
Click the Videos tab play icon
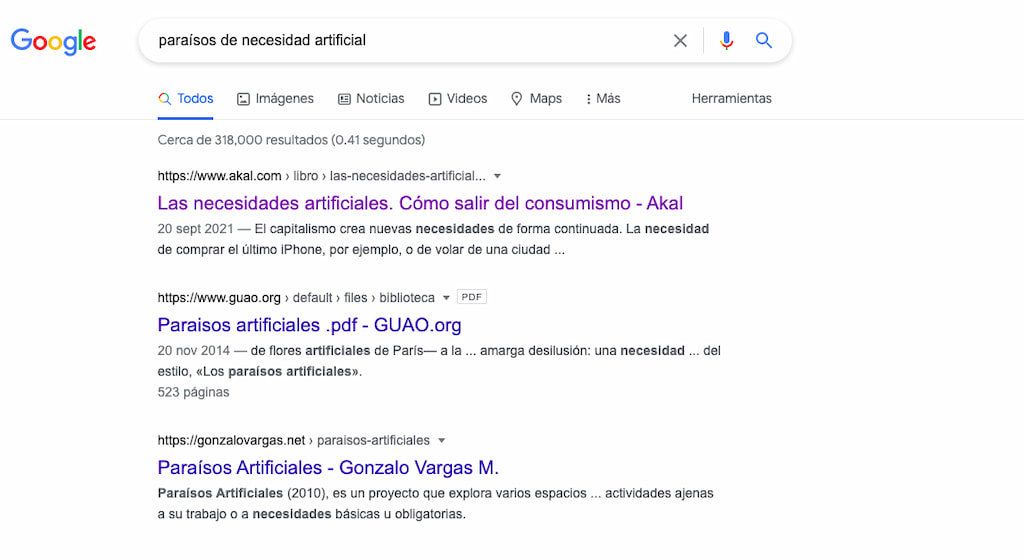coord(434,99)
